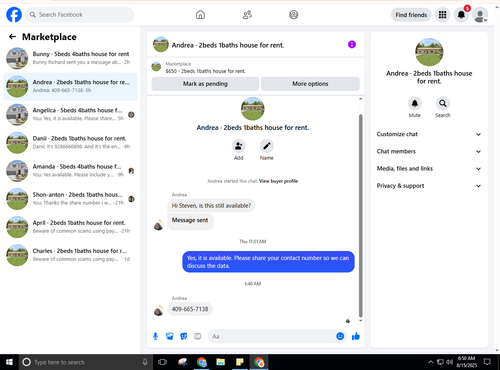The image size is (500, 370).
Task: Click the Facebook logo
Action: pos(14,15)
